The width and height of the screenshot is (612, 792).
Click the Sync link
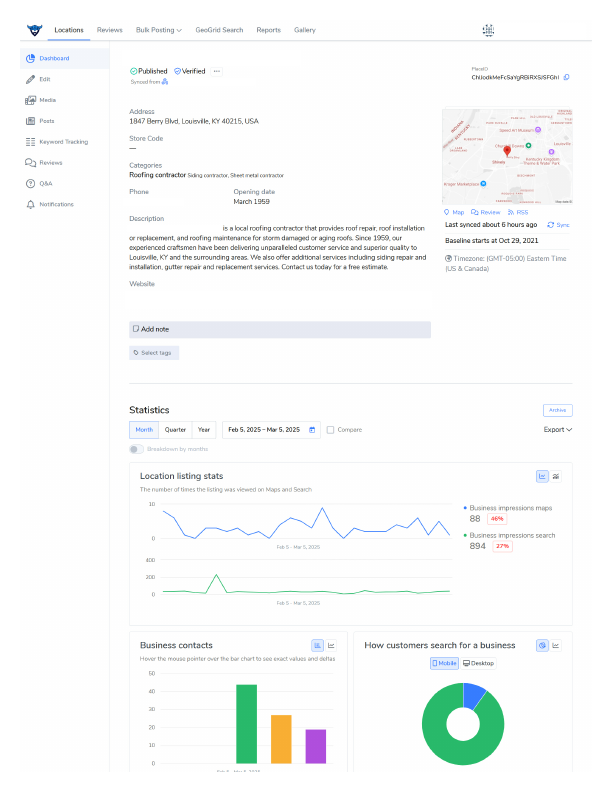coord(563,225)
